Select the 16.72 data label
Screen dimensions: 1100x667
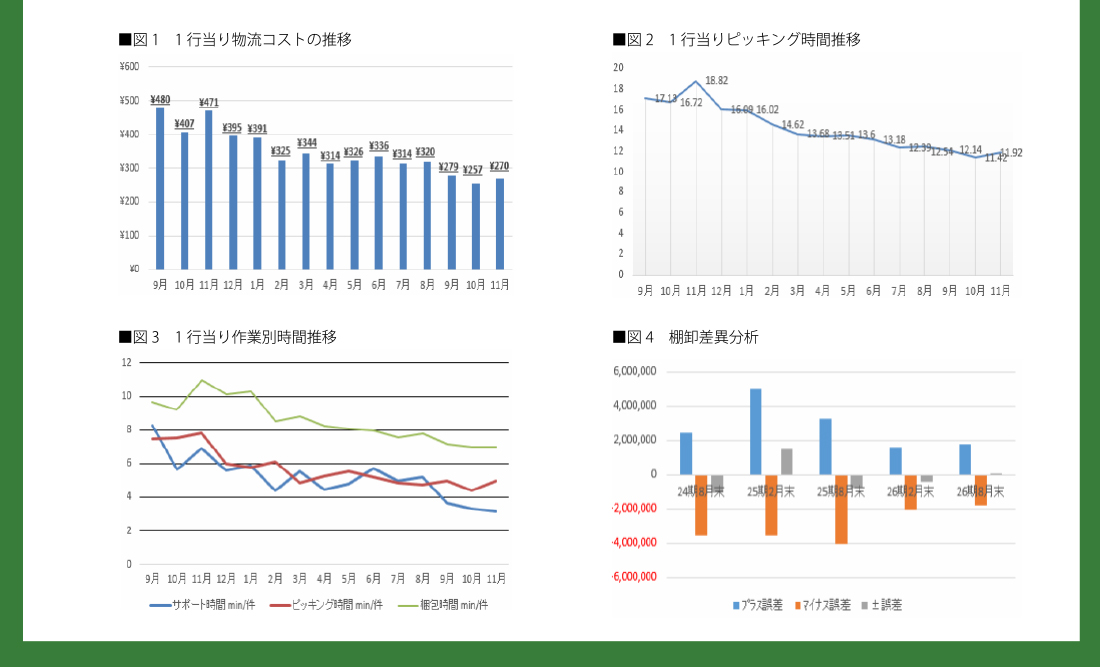pos(691,102)
